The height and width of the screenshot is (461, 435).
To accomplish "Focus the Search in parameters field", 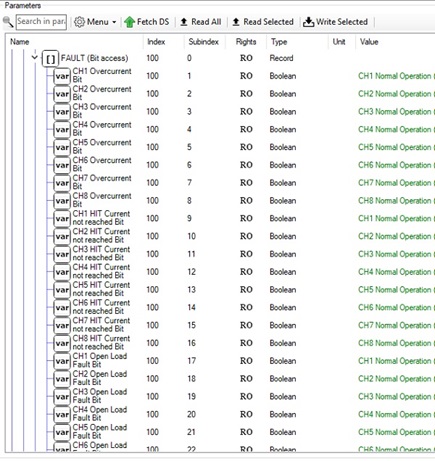I will [41, 22].
